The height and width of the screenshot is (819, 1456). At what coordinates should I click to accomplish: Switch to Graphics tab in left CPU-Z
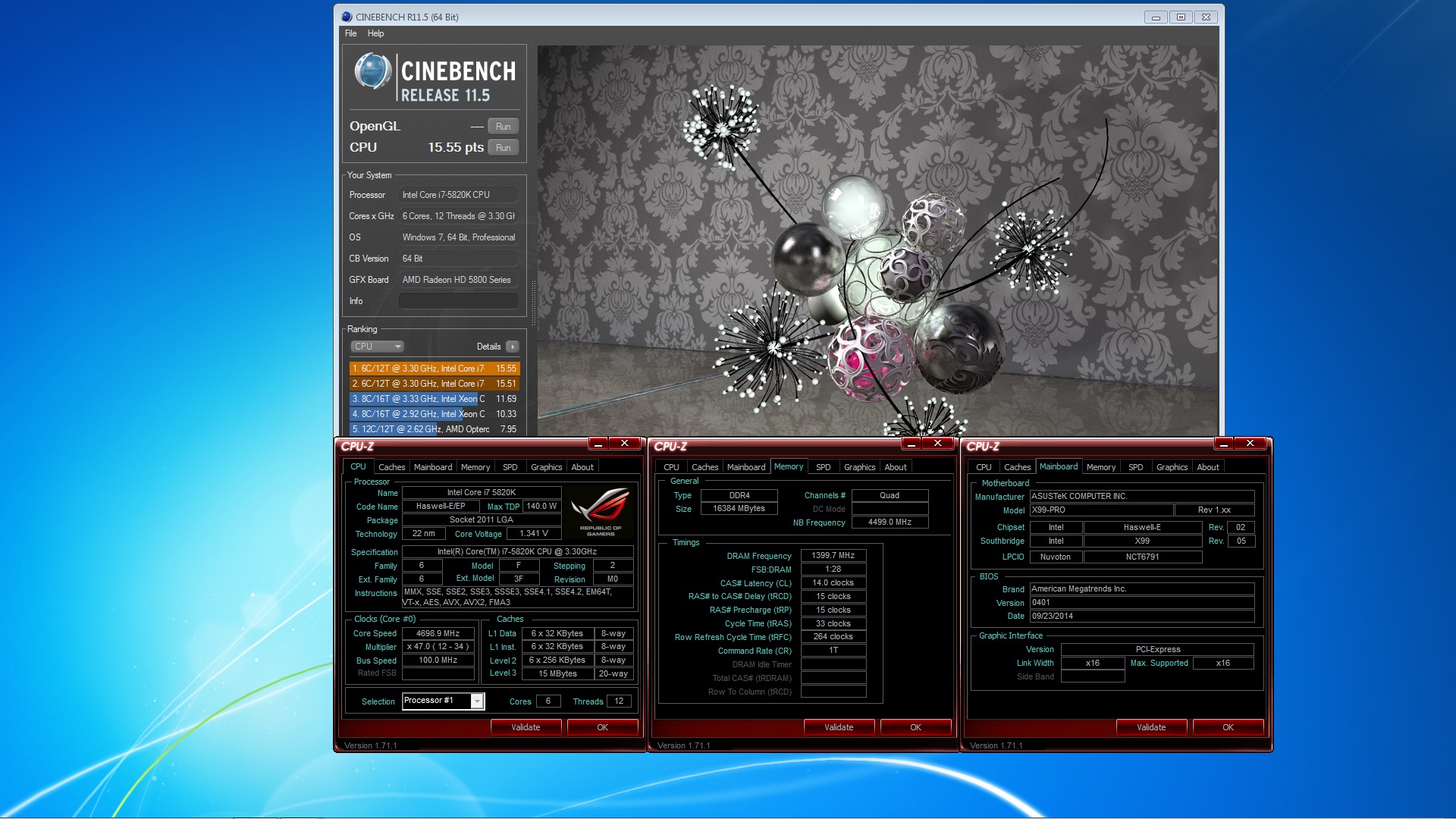[x=546, y=467]
